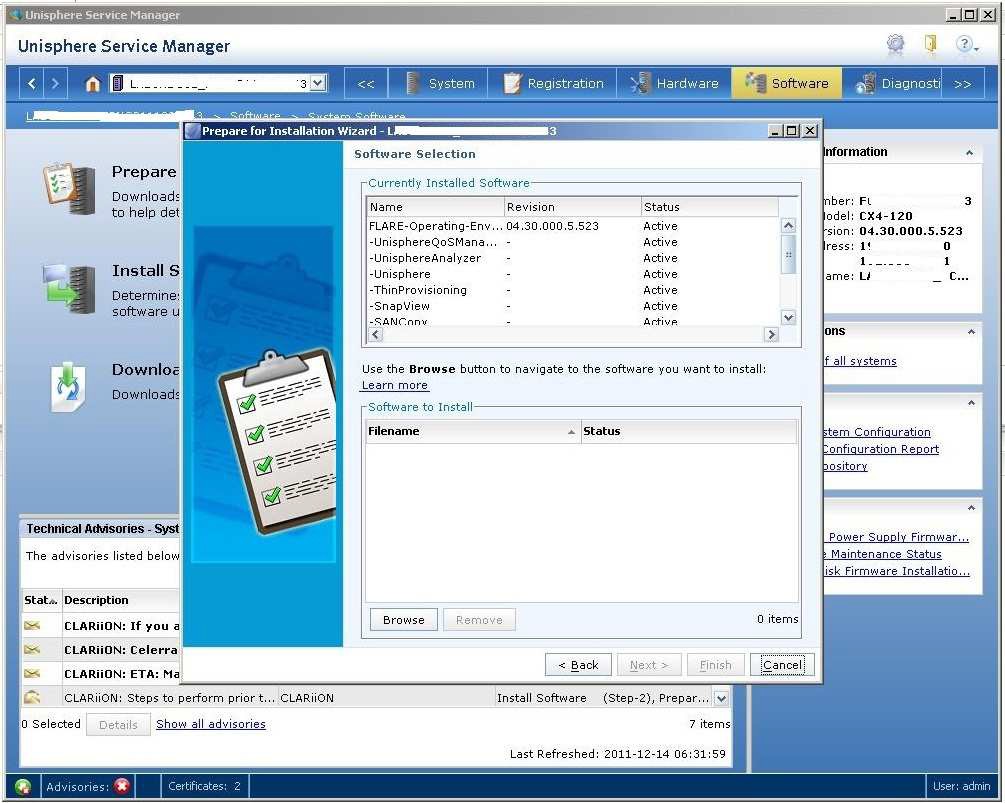Click the envelope icon beside 'CLARiiON: ETA: Ma'
This screenshot has width=1005, height=803.
pos(32,674)
